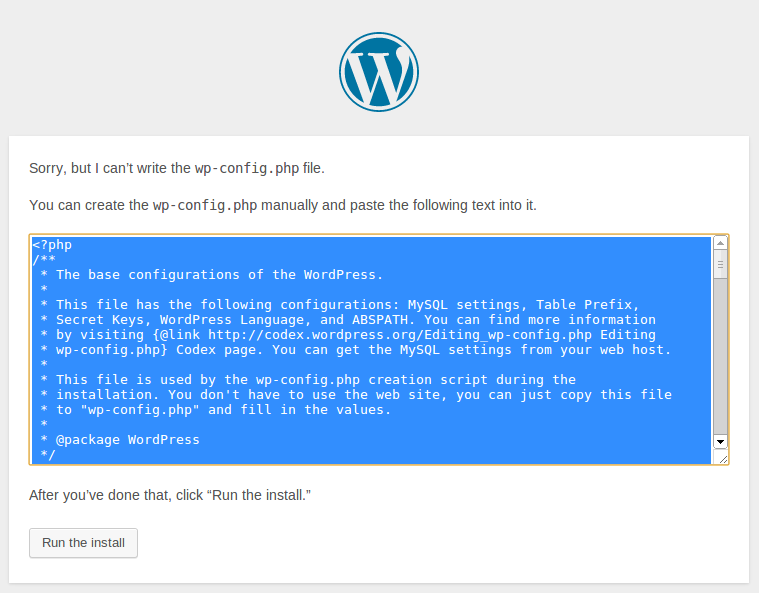Click the textarea scrollbar up arrow
This screenshot has height=593, width=759.
pos(720,243)
